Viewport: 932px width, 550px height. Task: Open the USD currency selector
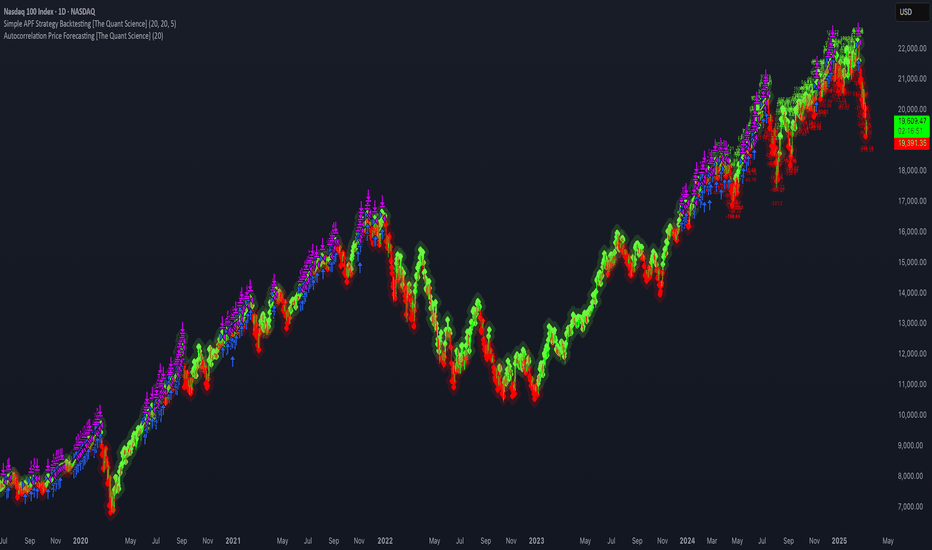tap(912, 12)
